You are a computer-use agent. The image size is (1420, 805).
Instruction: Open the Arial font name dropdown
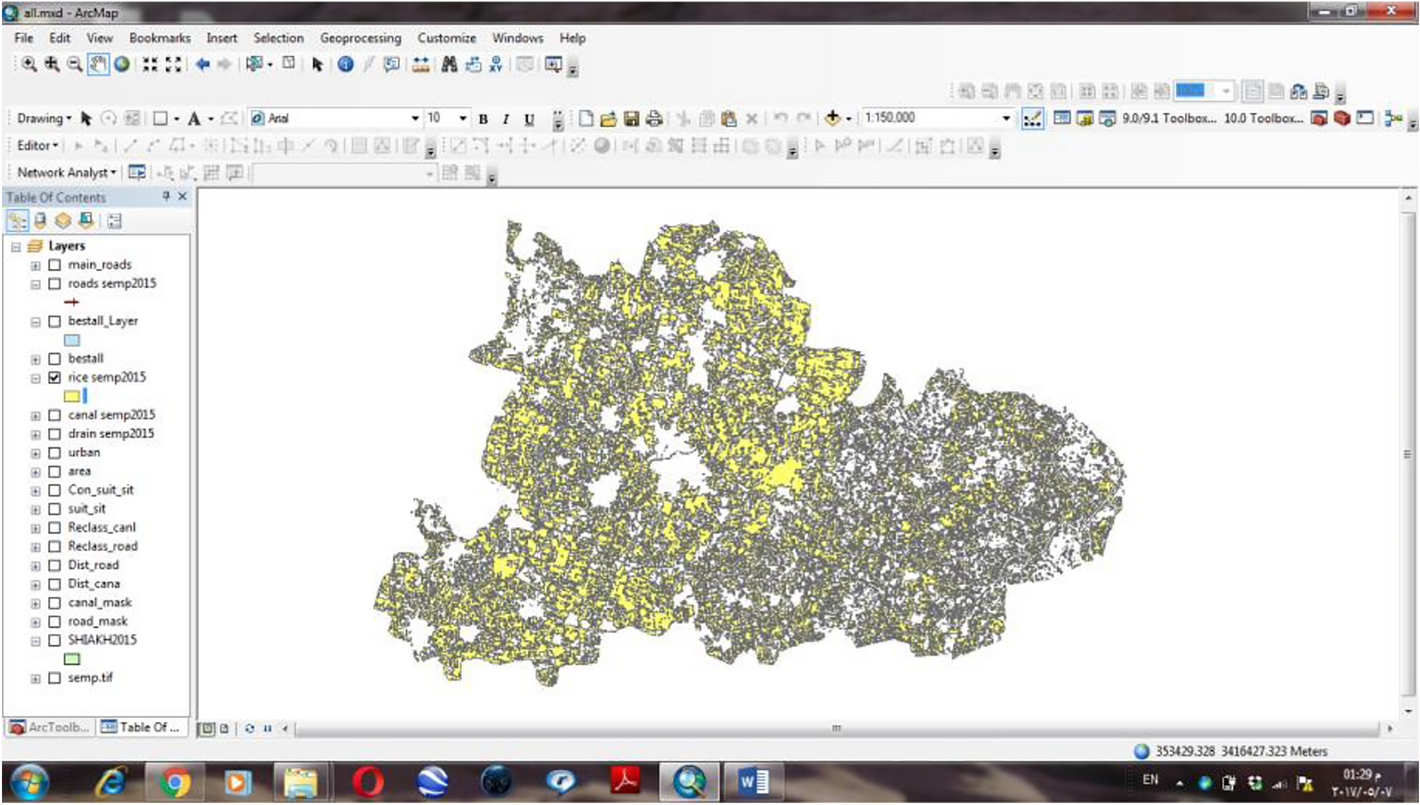tap(415, 118)
